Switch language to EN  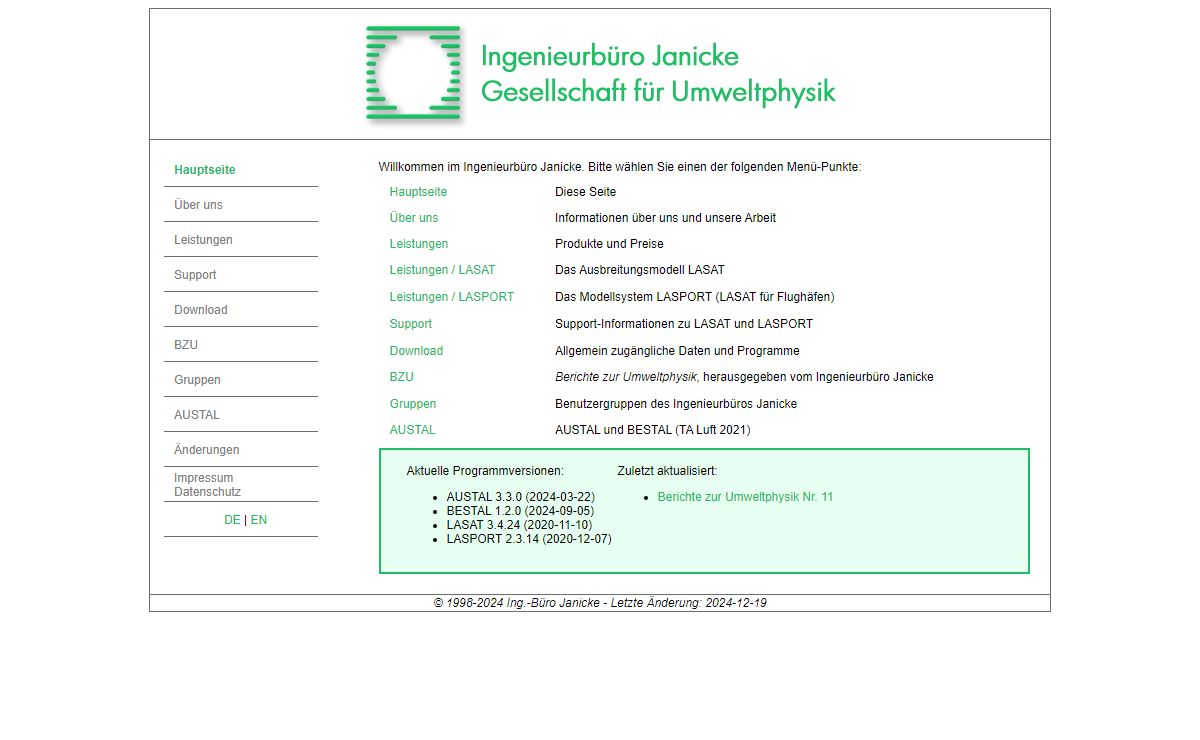(x=259, y=520)
